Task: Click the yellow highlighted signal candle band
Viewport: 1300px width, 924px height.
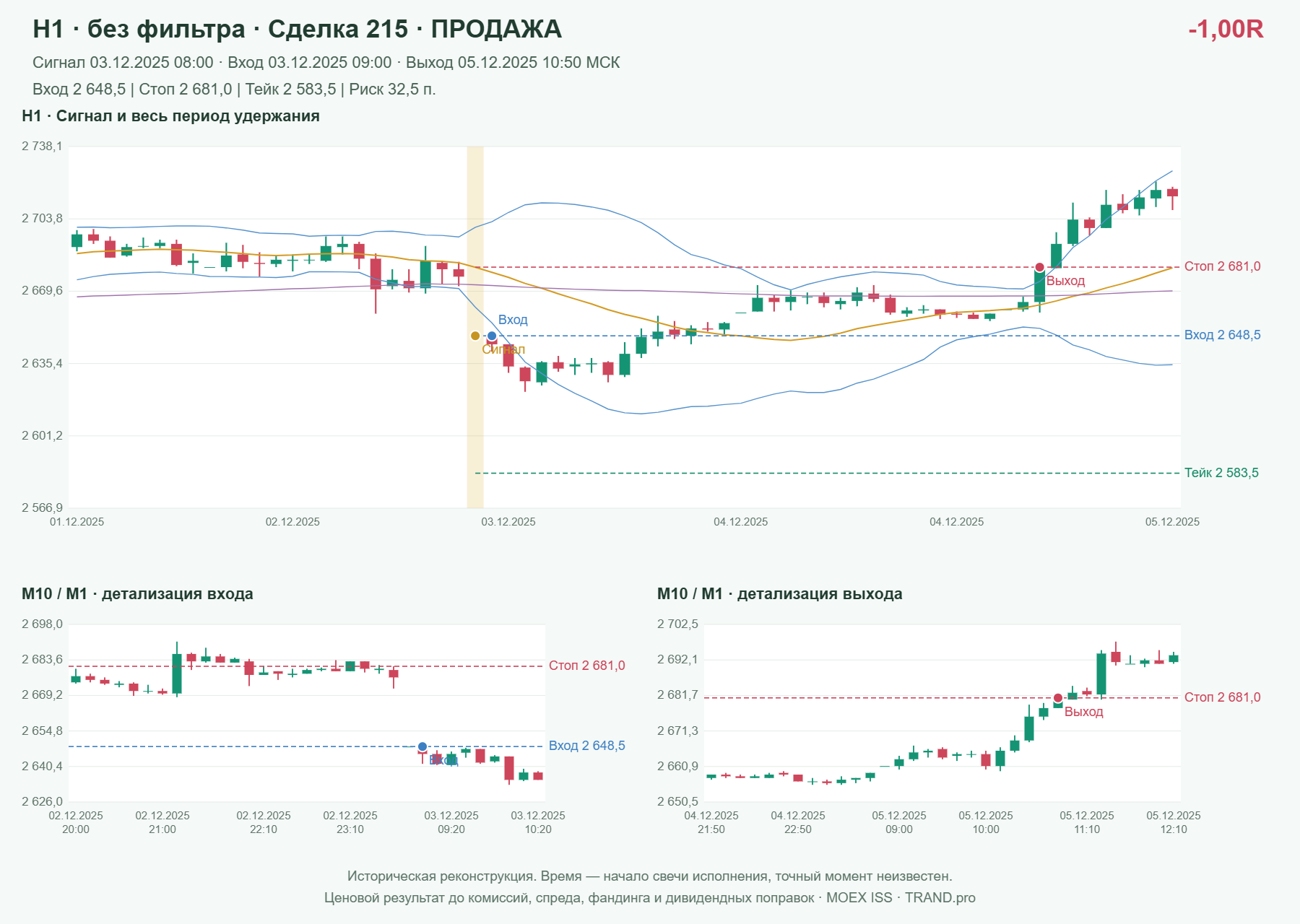Action: [475, 327]
